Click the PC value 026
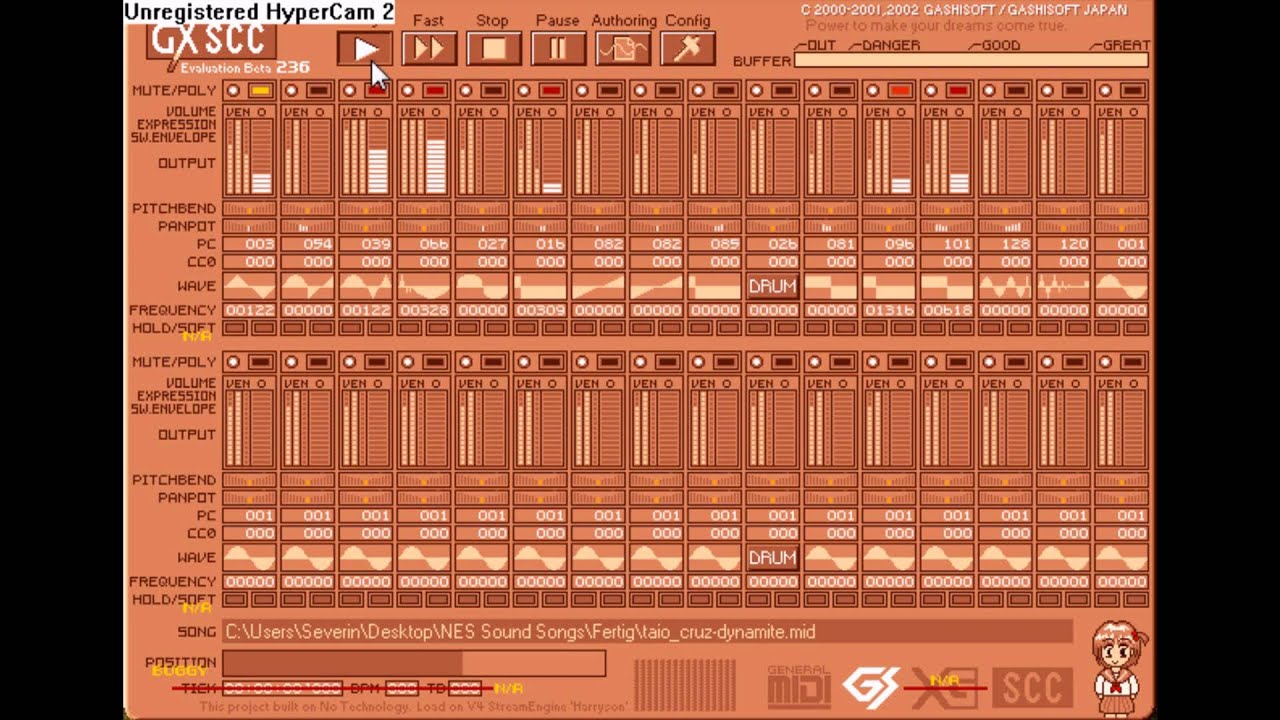 pyautogui.click(x=772, y=245)
